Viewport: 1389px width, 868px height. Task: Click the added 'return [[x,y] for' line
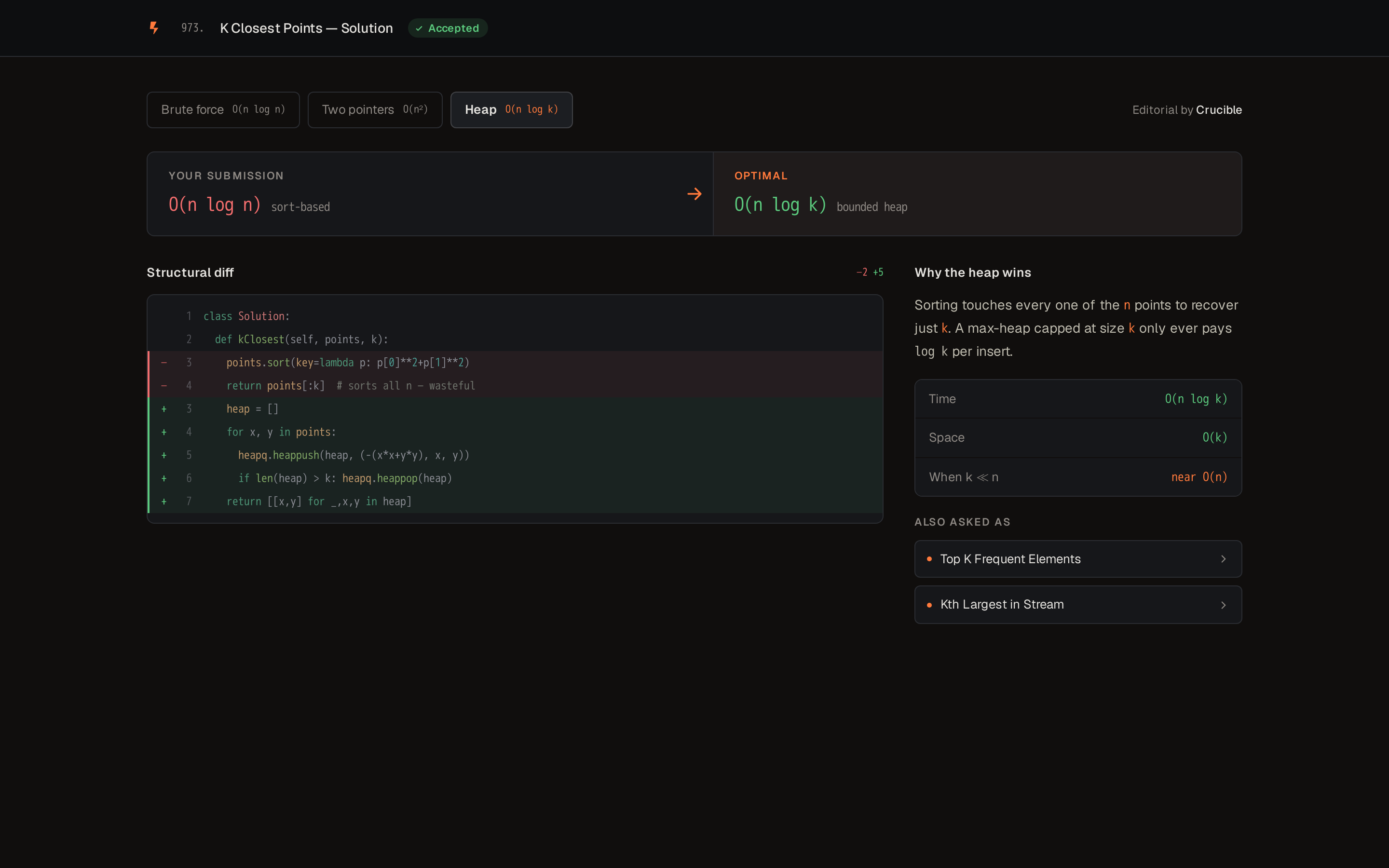tap(515, 501)
